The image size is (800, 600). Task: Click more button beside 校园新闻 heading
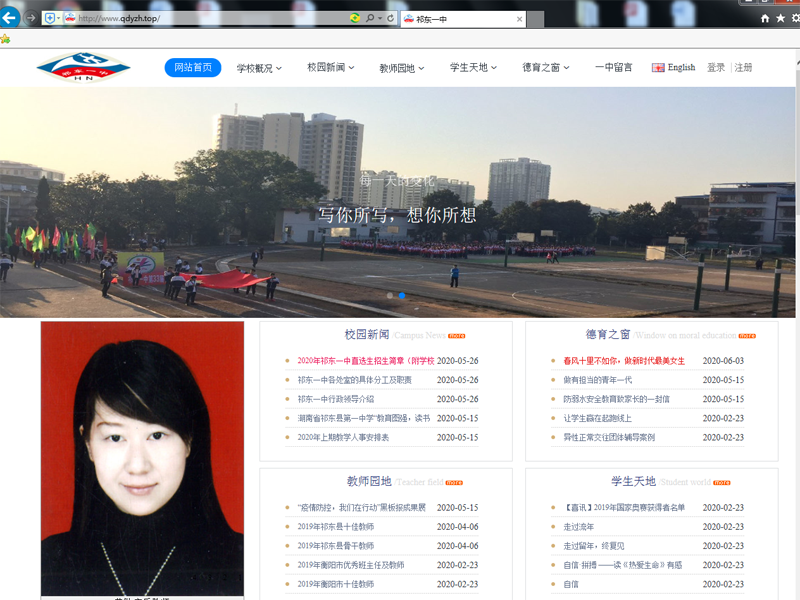coord(457,336)
